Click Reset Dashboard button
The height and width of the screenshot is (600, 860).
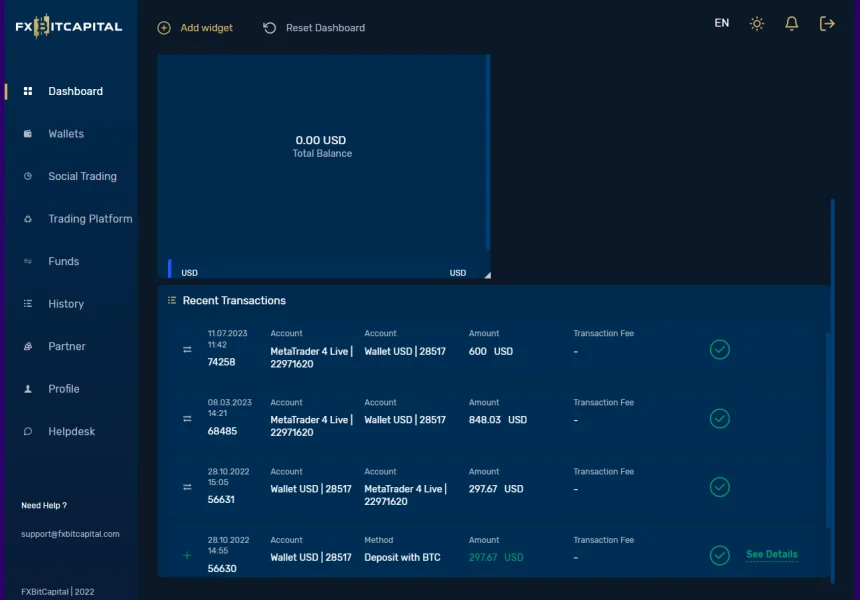(314, 28)
